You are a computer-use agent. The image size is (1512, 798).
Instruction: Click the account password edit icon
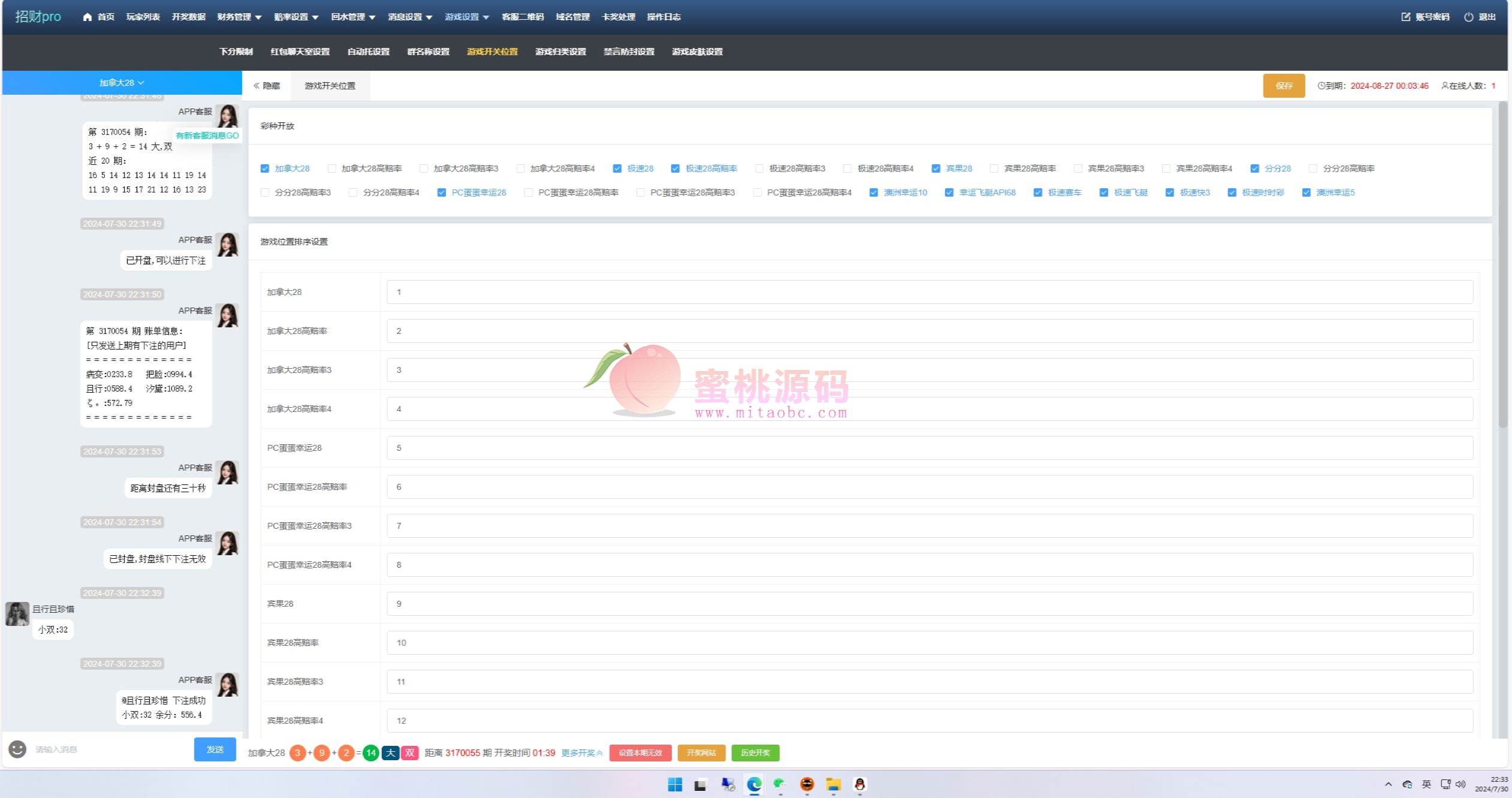coord(1405,17)
